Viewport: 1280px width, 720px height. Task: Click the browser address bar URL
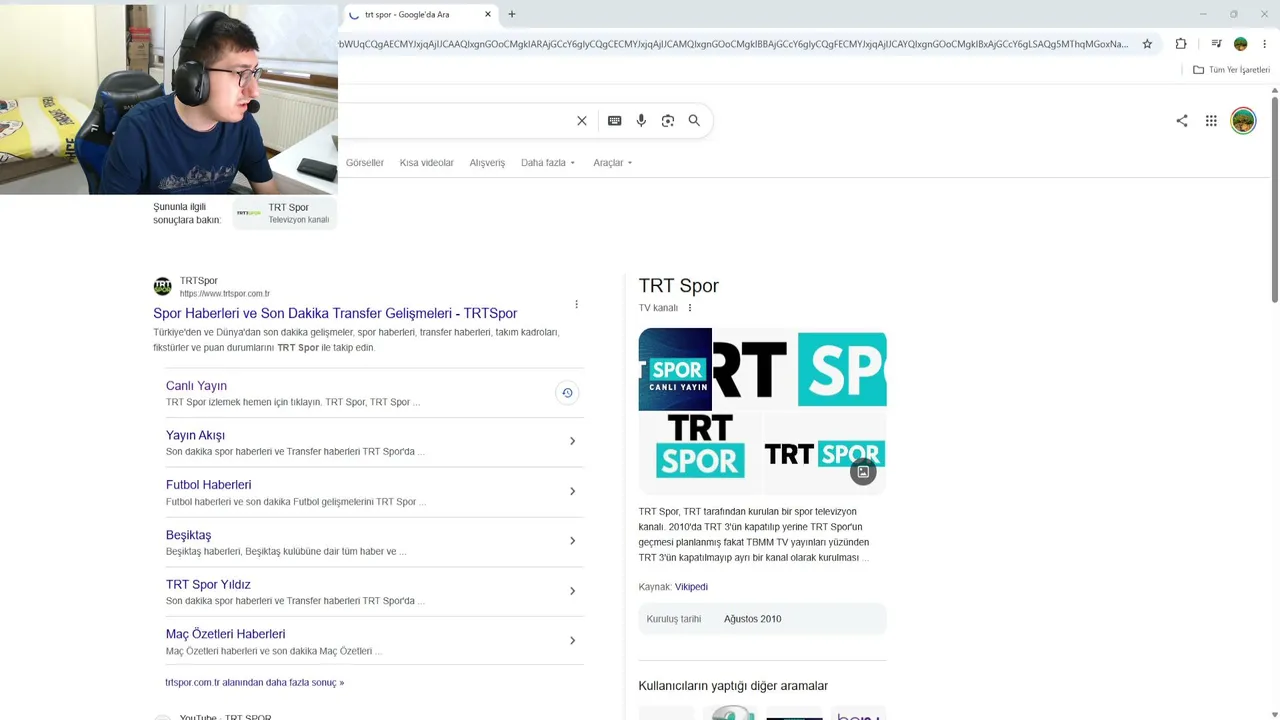[x=735, y=44]
